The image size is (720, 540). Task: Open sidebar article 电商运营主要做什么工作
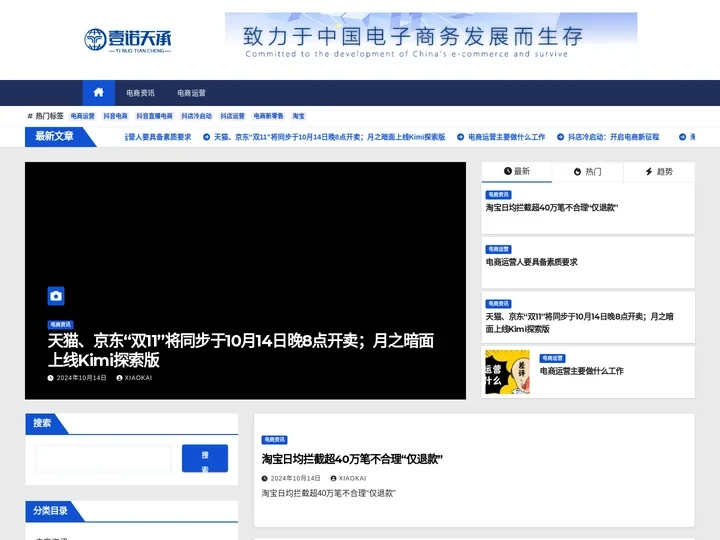click(x=581, y=371)
